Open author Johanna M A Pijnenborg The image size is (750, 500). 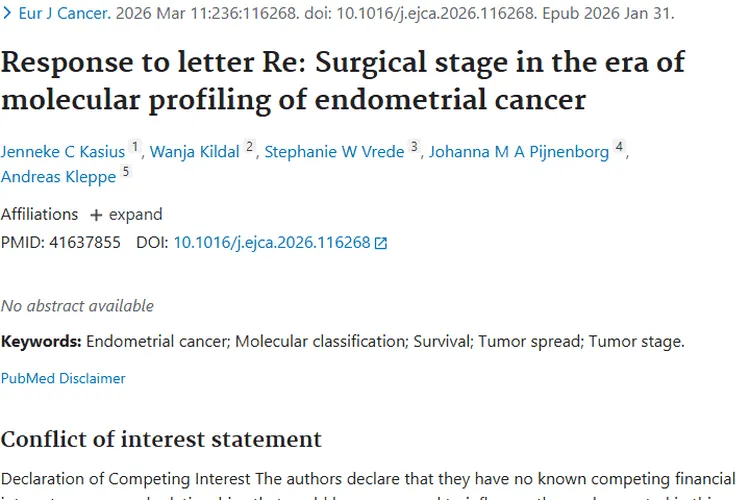pyautogui.click(x=519, y=152)
